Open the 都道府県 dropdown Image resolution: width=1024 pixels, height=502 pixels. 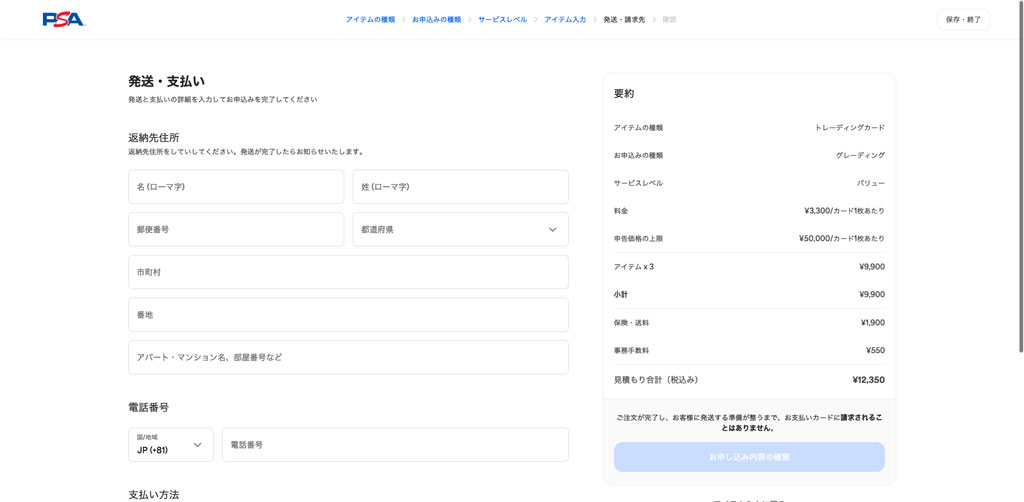[x=460, y=230]
